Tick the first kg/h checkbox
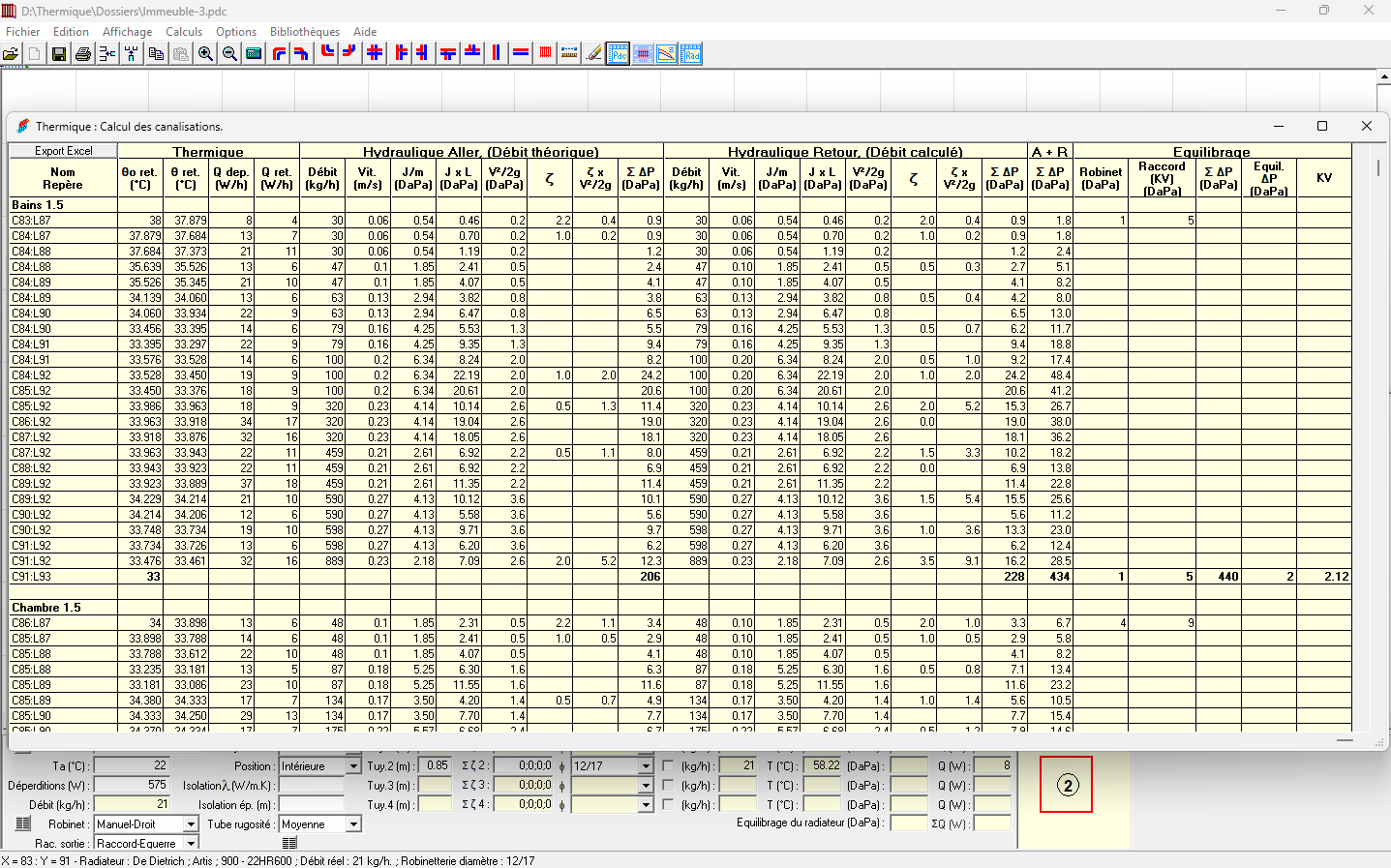The width and height of the screenshot is (1391, 868). tap(668, 765)
